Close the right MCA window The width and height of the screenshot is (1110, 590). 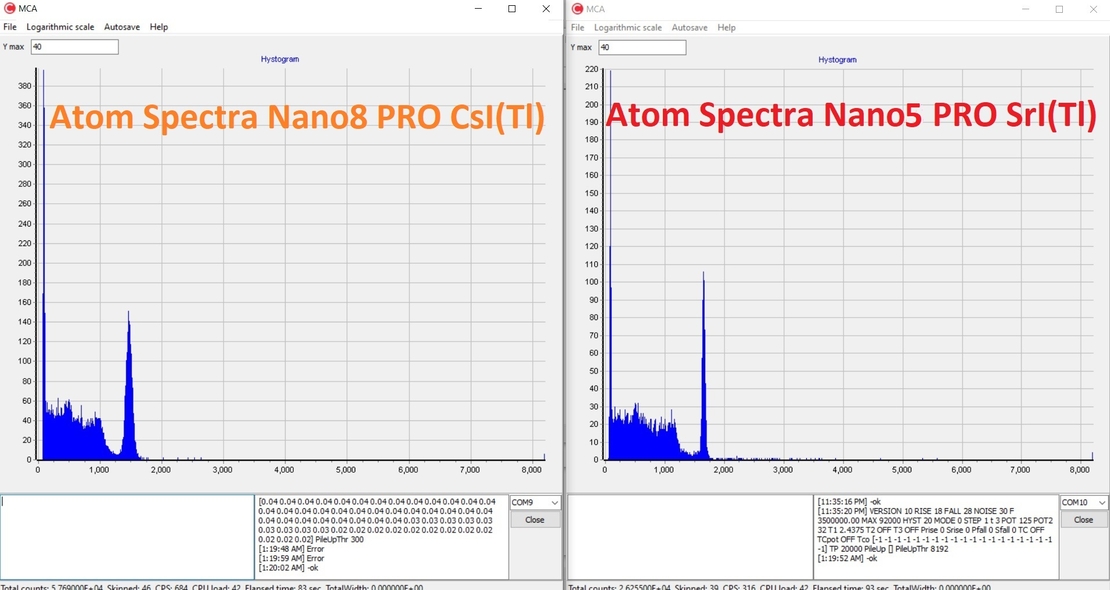(x=1093, y=9)
